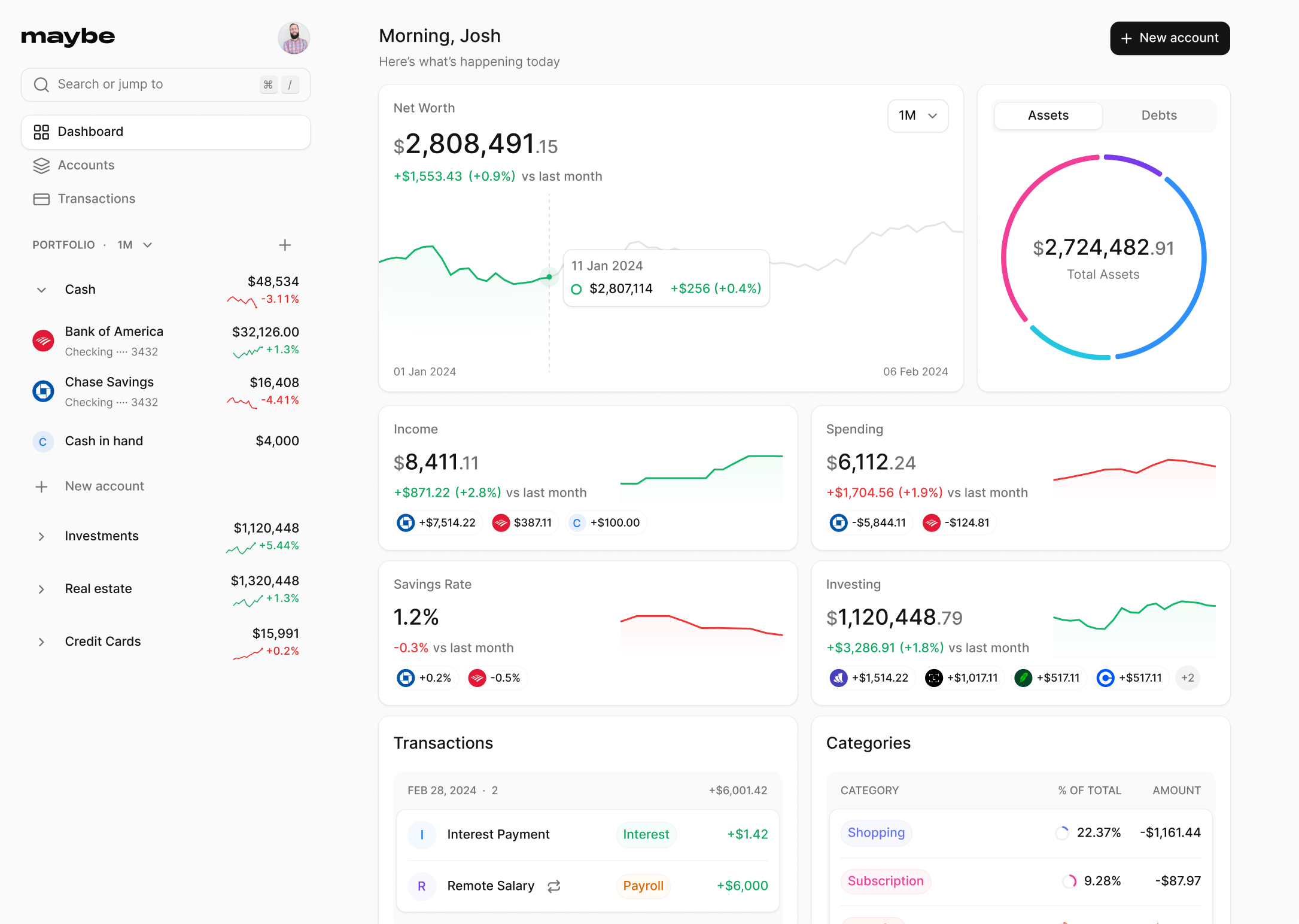Expand the Investments section
Screen dimensions: 1299x924
coord(41,536)
